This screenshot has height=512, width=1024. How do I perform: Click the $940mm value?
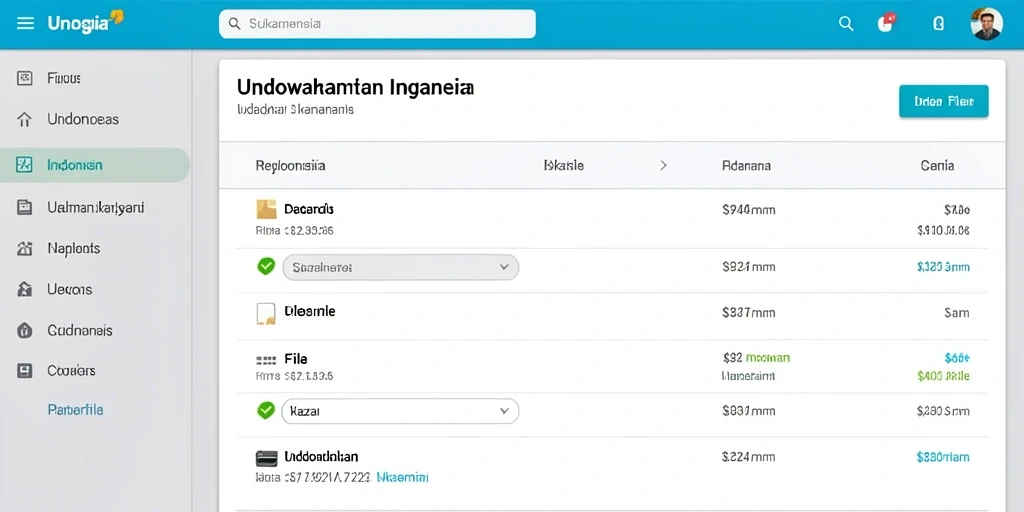(748, 210)
